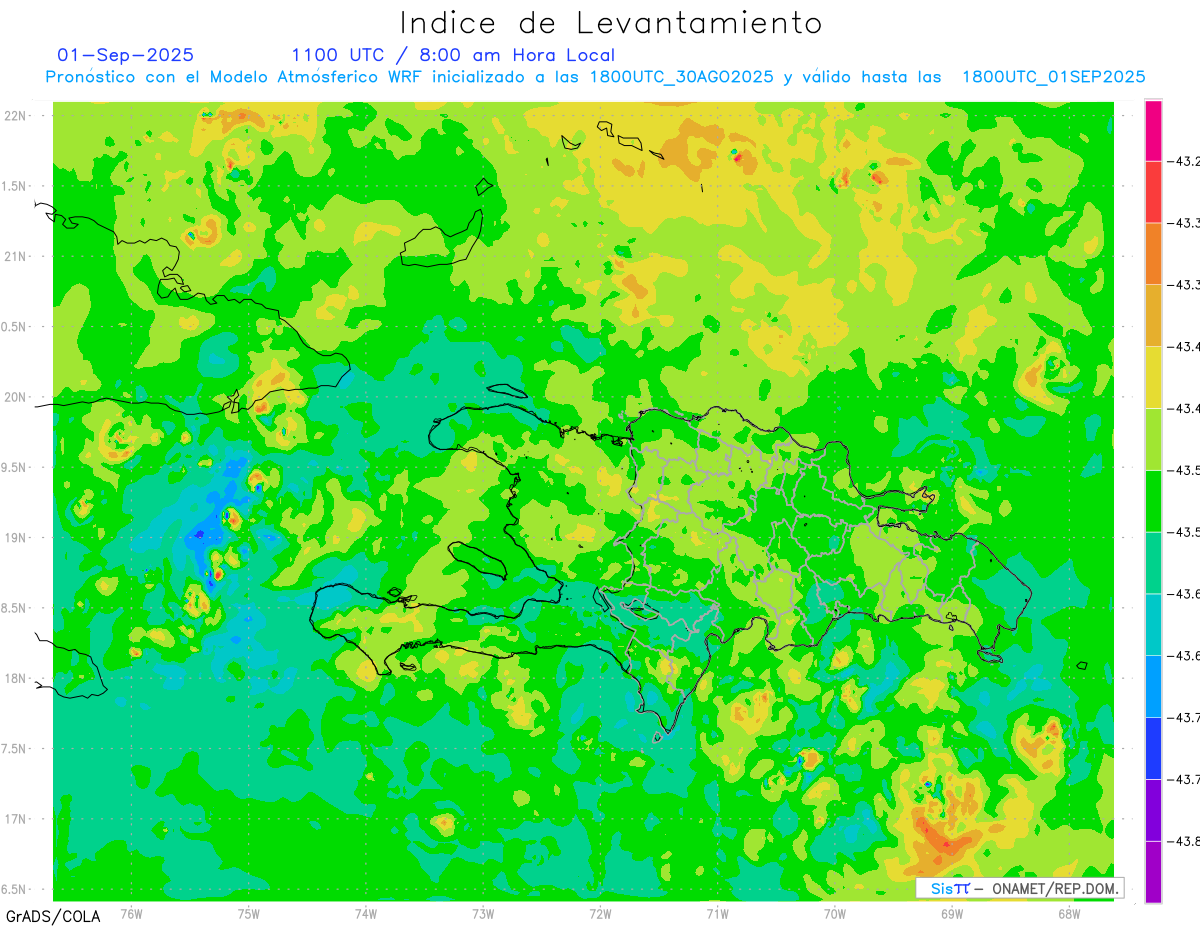Image resolution: width=1200 pixels, height=927 pixels.
Task: Click the "21N" latitude label
Action: [x=17, y=256]
